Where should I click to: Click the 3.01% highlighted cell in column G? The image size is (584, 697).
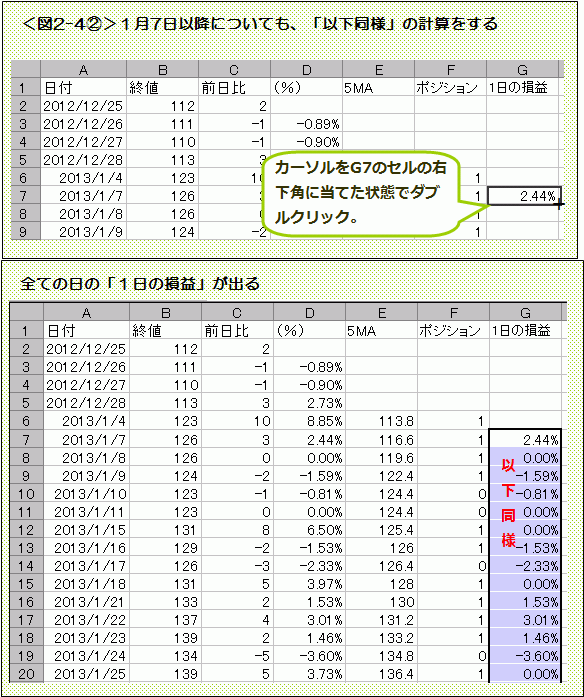click(525, 620)
